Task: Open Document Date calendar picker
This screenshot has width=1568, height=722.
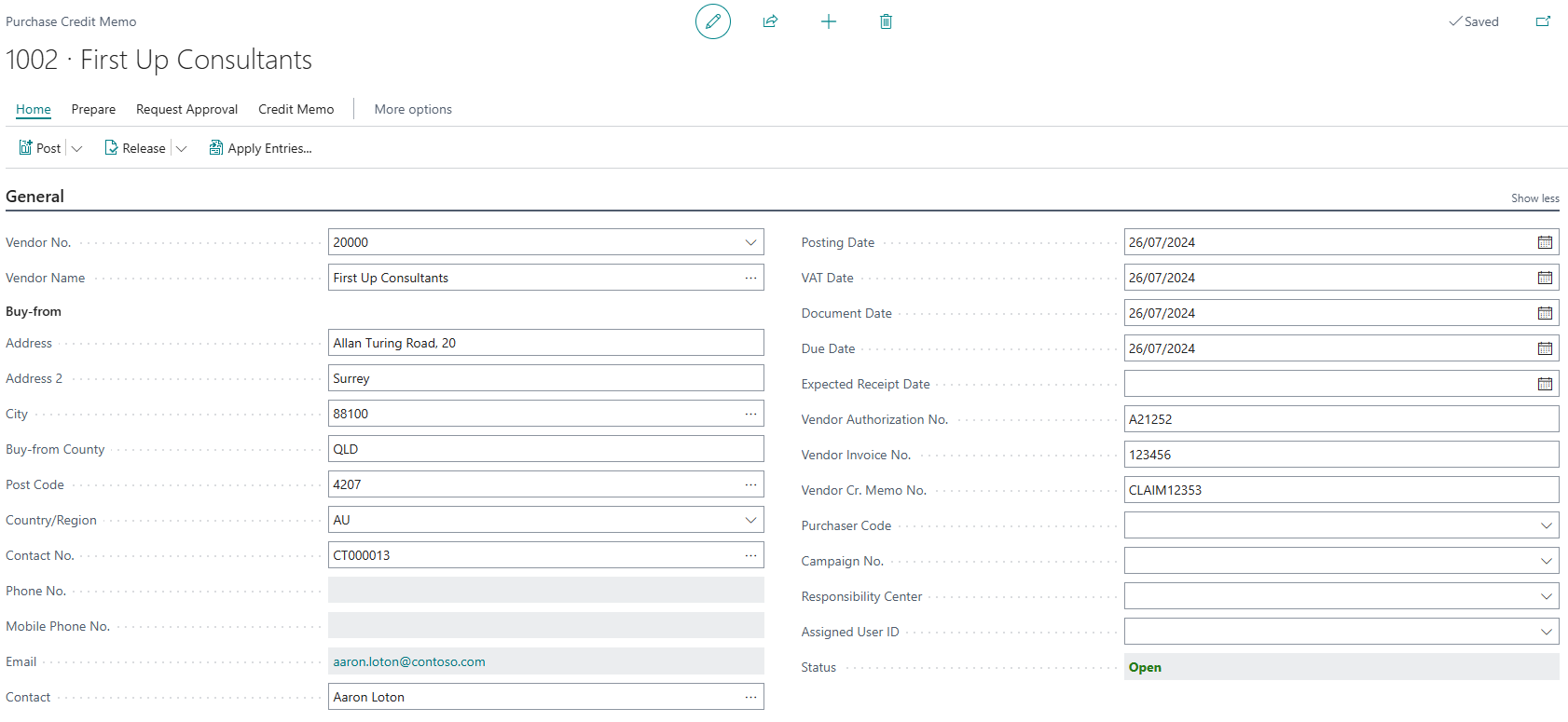Action: point(1545,313)
